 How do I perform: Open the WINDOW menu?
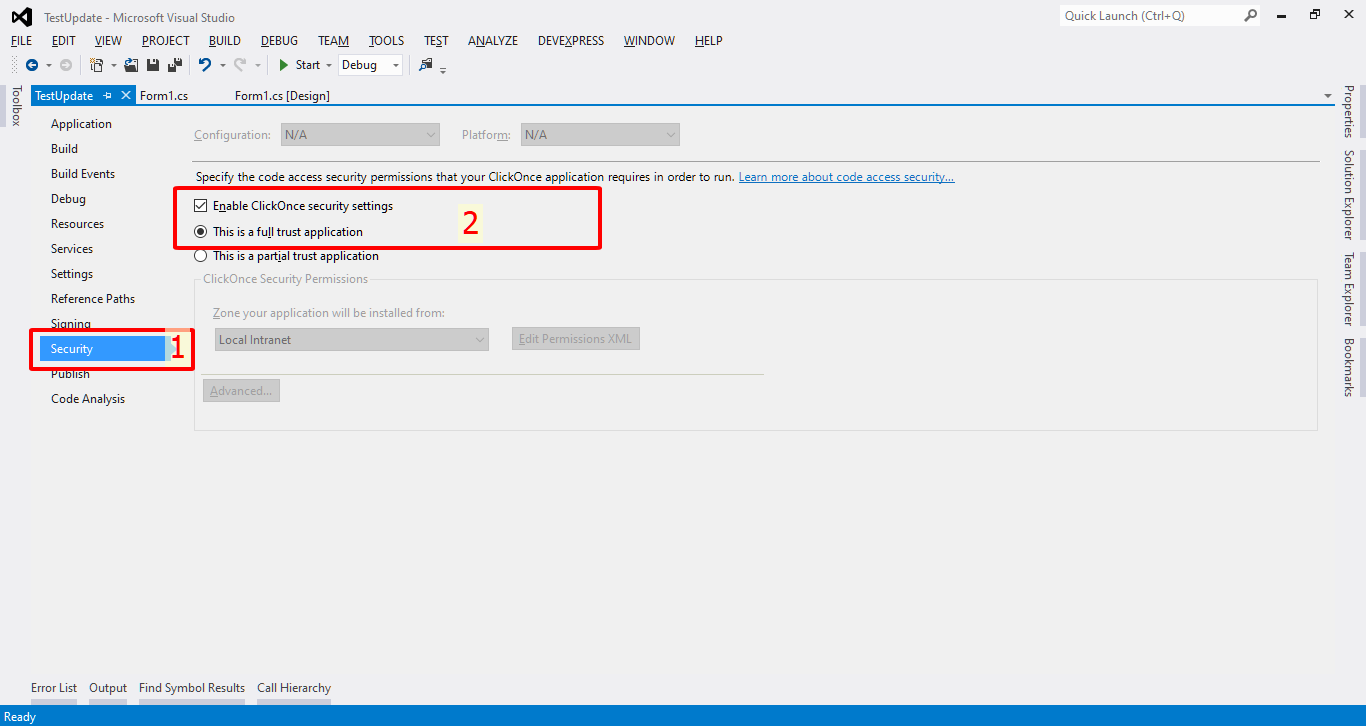click(x=649, y=41)
